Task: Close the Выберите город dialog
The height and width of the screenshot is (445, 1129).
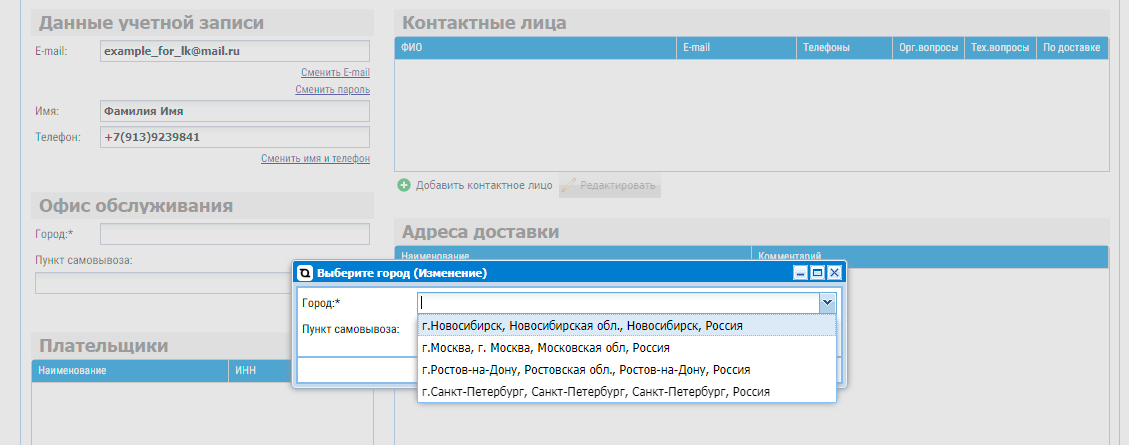Action: click(834, 273)
